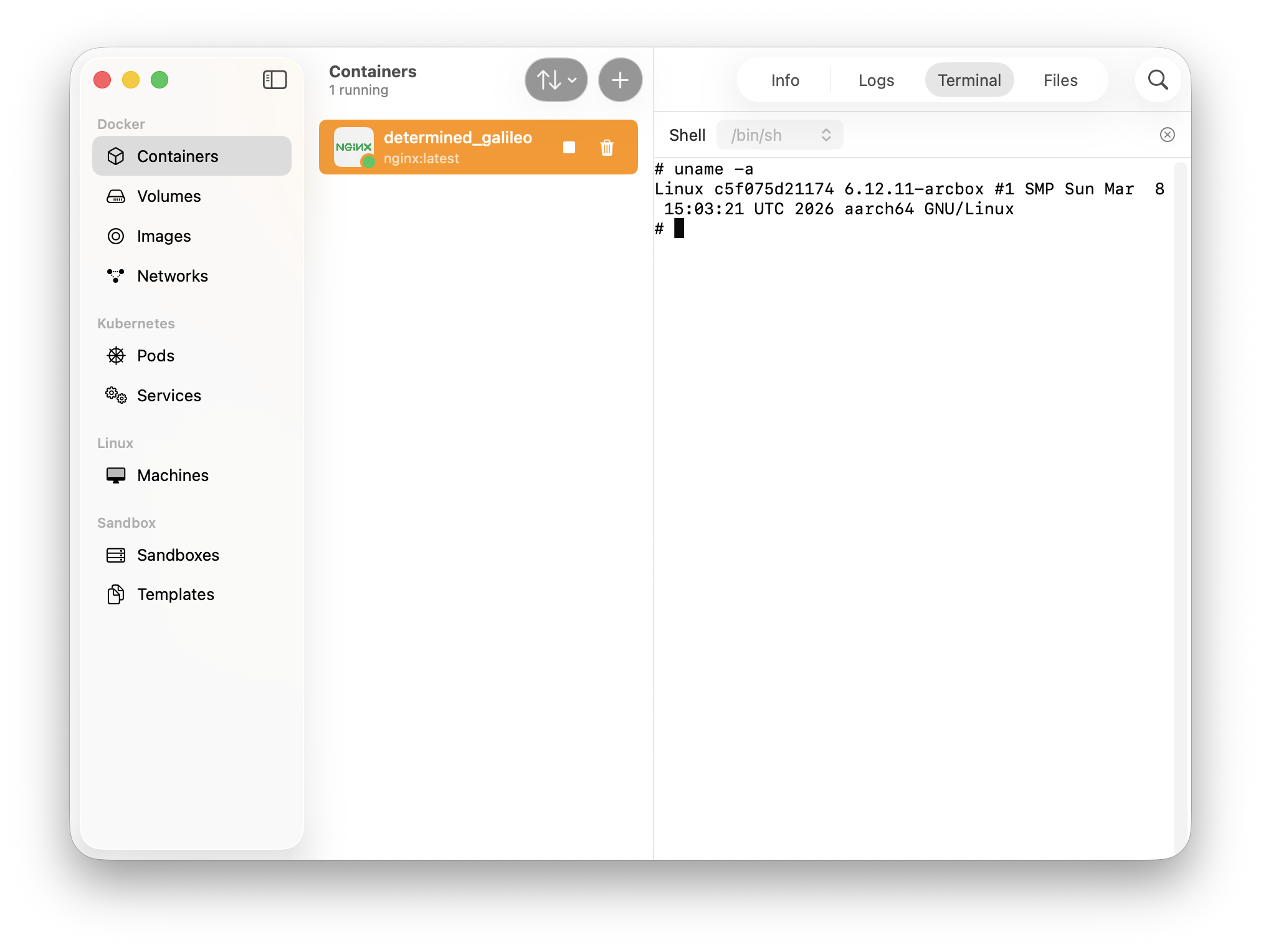Open the Templates section
Image resolution: width=1261 pixels, height=952 pixels.
pyautogui.click(x=175, y=594)
